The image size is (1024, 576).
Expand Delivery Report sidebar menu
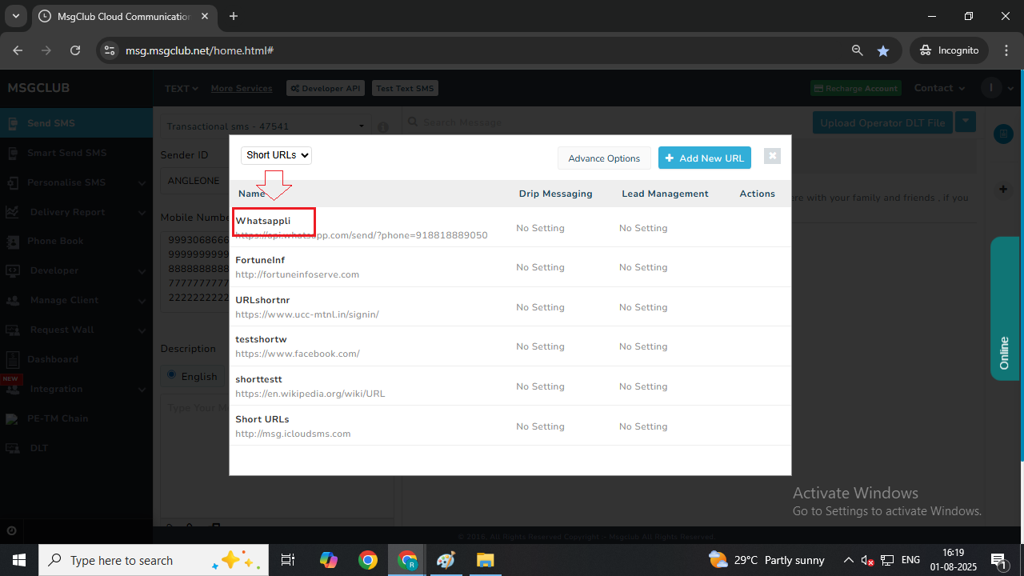[76, 212]
